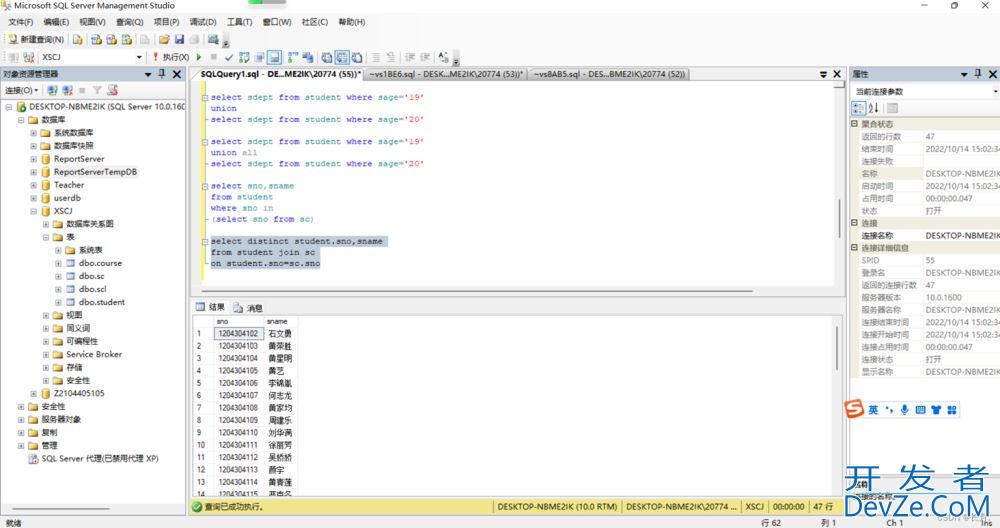Switch to the Messages (消息) tab
The image size is (1000, 528).
tap(249, 307)
